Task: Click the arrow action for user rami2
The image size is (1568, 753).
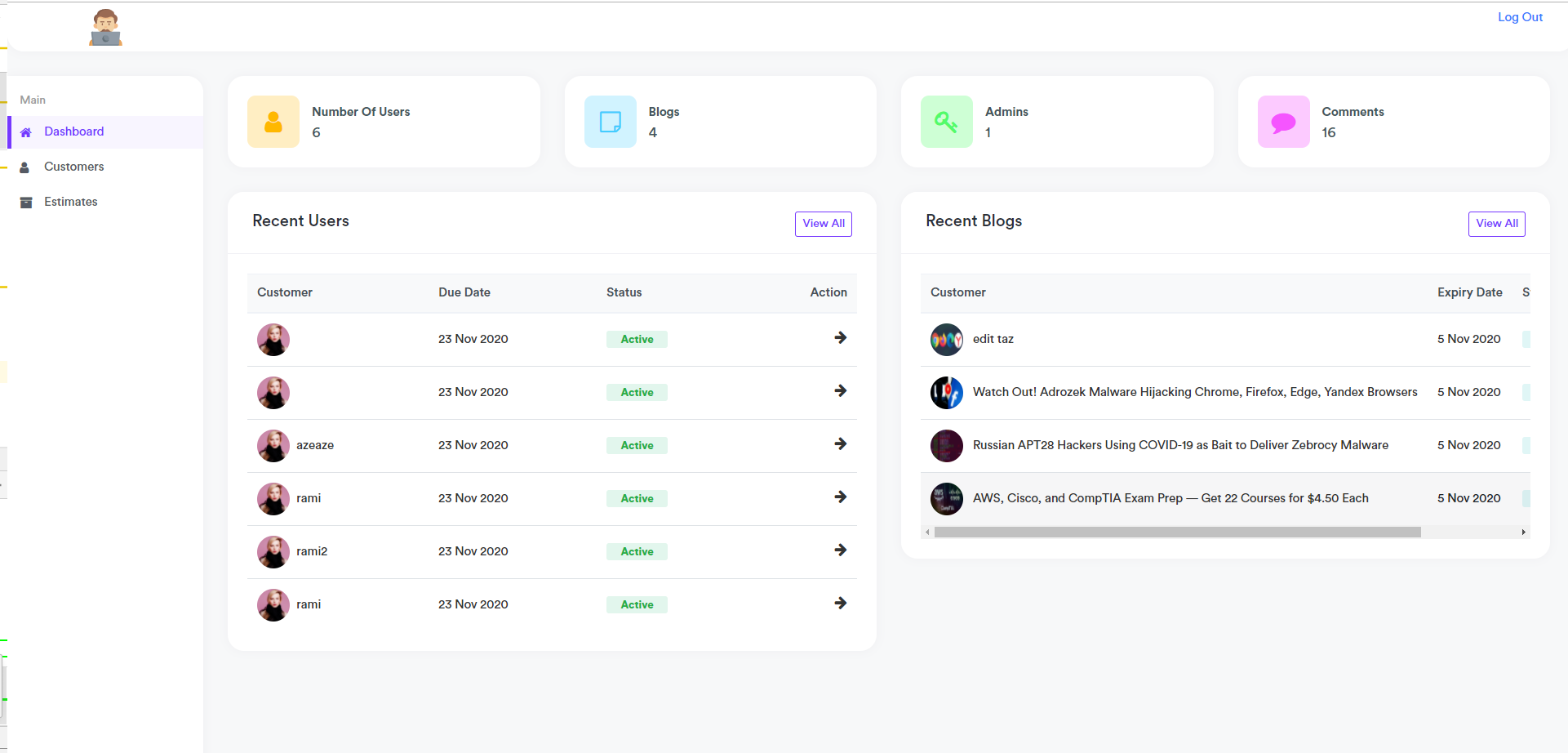Action: coord(840,550)
